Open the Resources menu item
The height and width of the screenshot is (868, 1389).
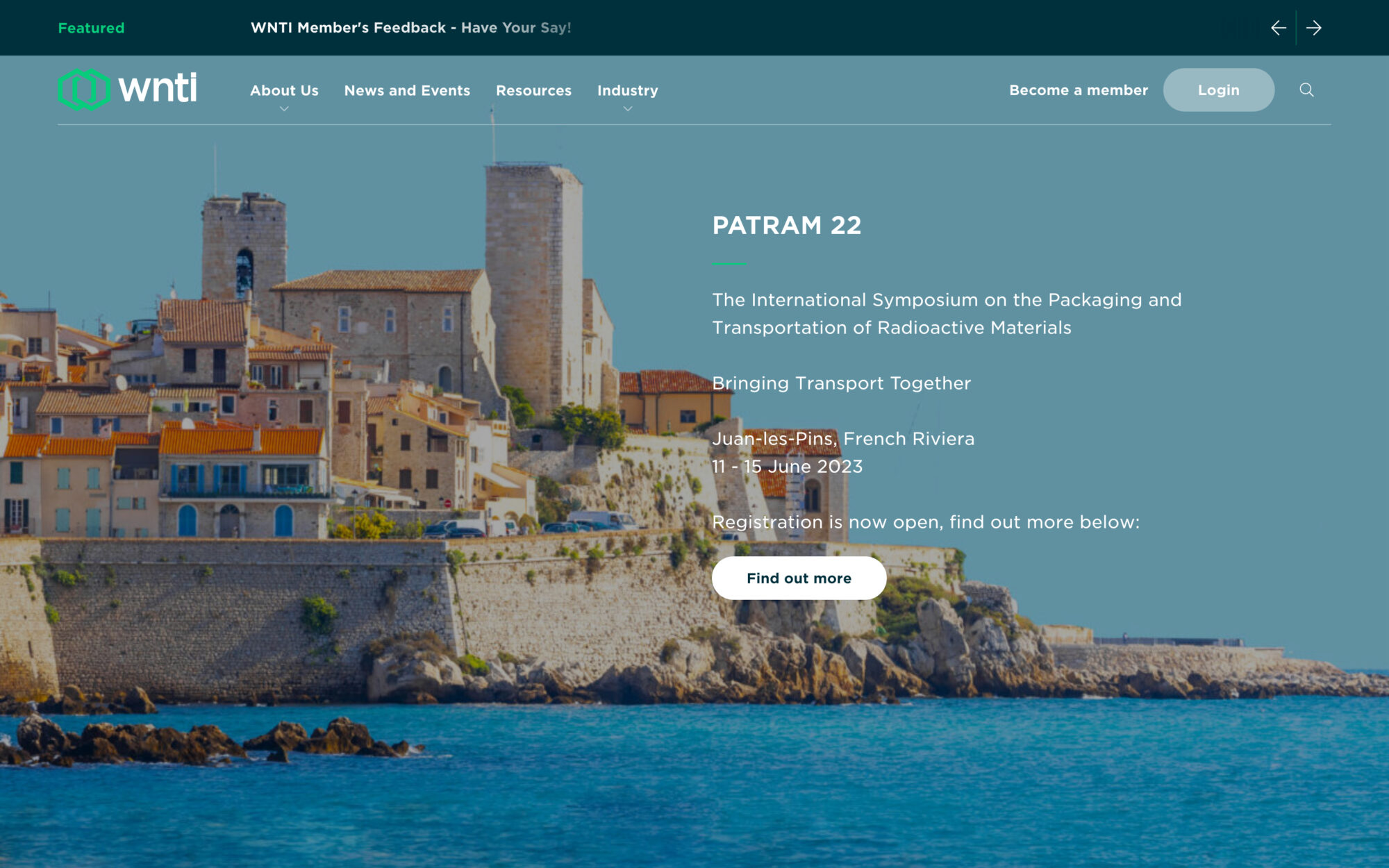pos(533,90)
